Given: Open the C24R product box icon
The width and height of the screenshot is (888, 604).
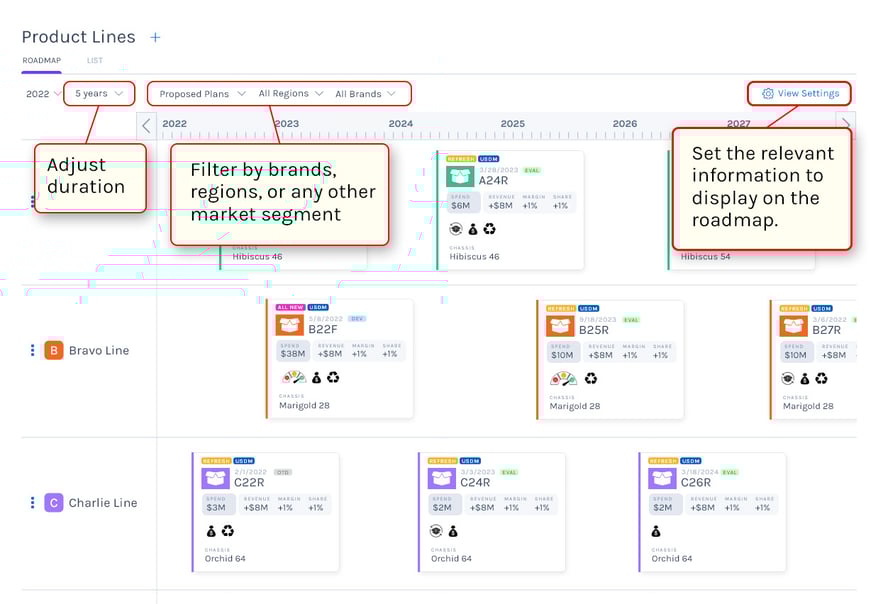Looking at the screenshot, I should pos(441,478).
